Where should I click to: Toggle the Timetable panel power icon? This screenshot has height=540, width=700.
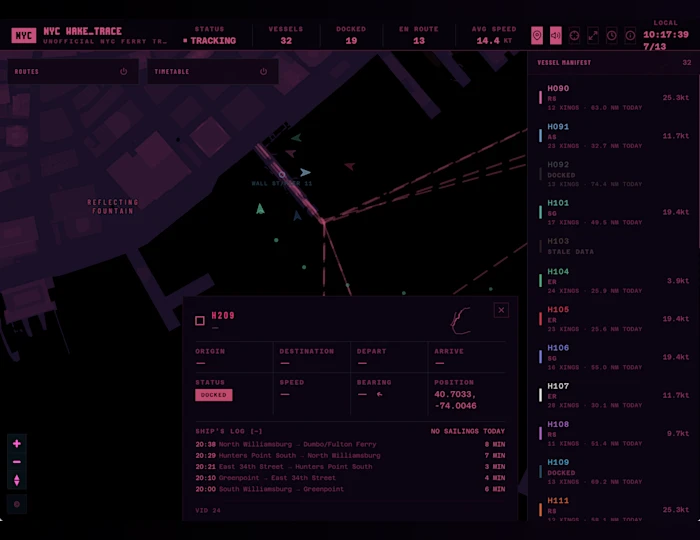pyautogui.click(x=263, y=71)
